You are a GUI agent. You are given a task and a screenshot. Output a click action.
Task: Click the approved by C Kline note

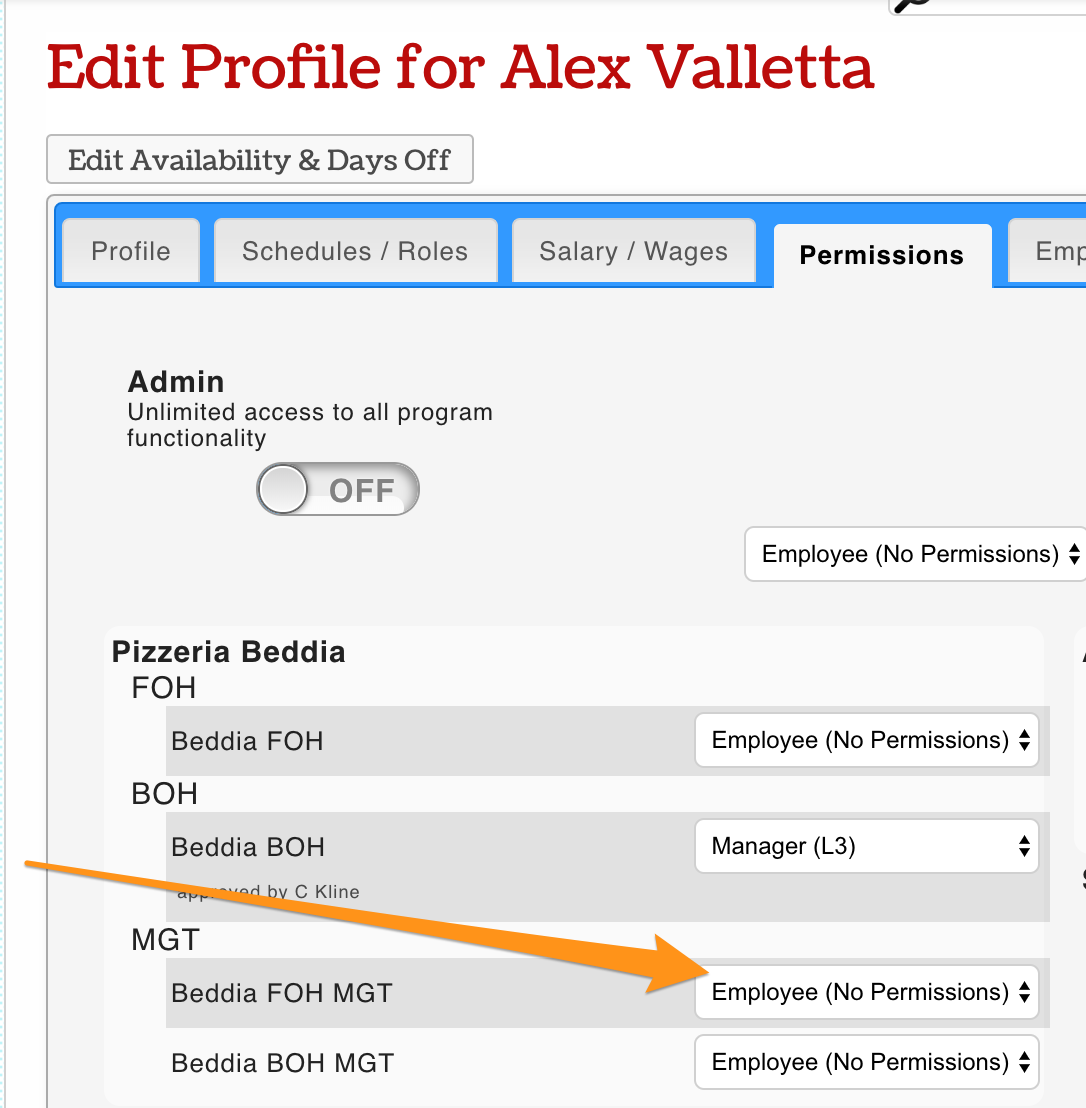[268, 892]
